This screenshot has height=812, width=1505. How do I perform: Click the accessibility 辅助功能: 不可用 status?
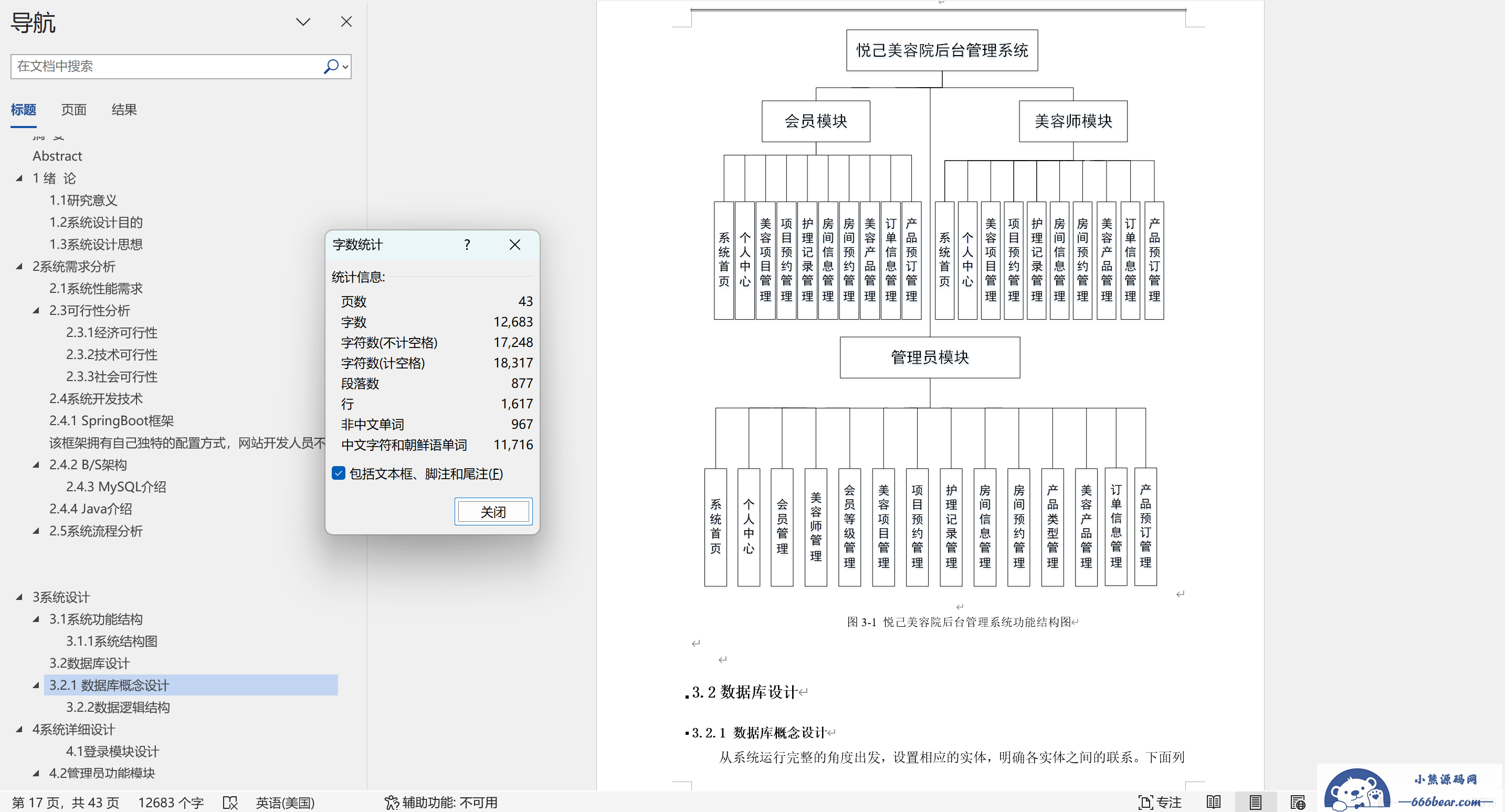point(441,802)
